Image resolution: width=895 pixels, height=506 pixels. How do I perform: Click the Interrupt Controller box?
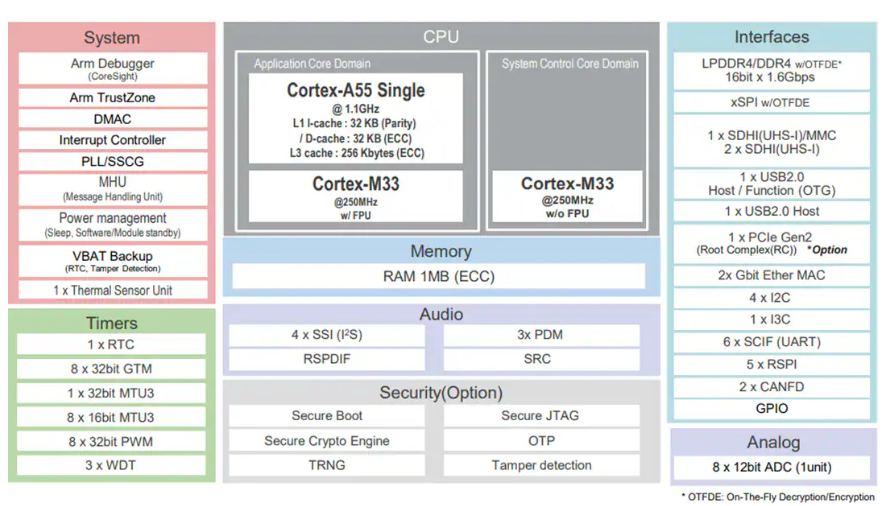tap(112, 140)
